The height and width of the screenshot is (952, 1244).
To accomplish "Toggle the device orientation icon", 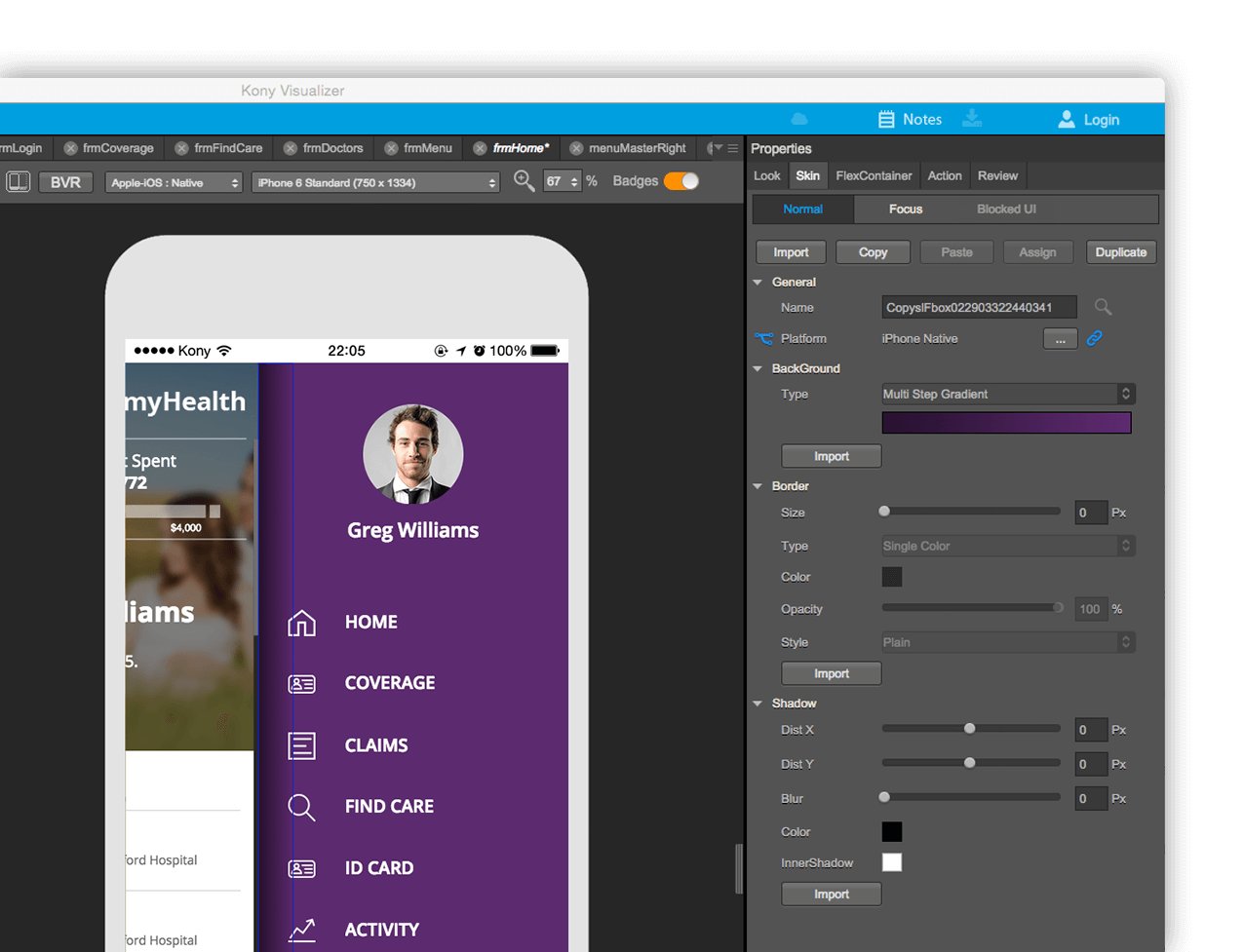I will (19, 182).
